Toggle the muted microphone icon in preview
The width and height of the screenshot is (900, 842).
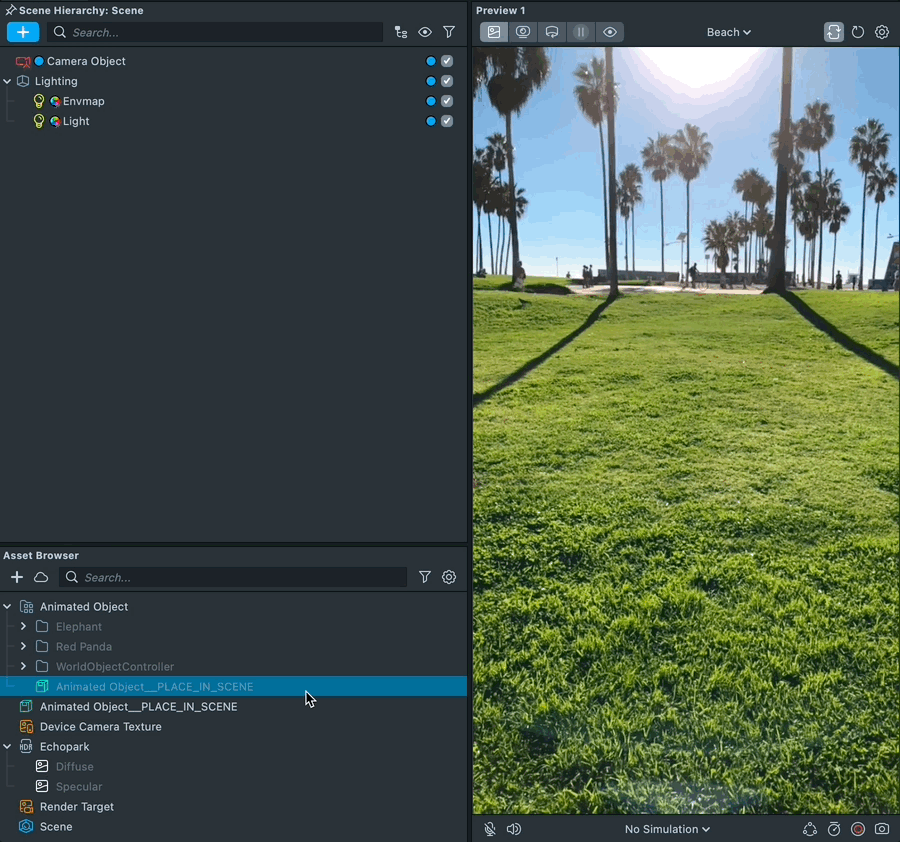490,829
